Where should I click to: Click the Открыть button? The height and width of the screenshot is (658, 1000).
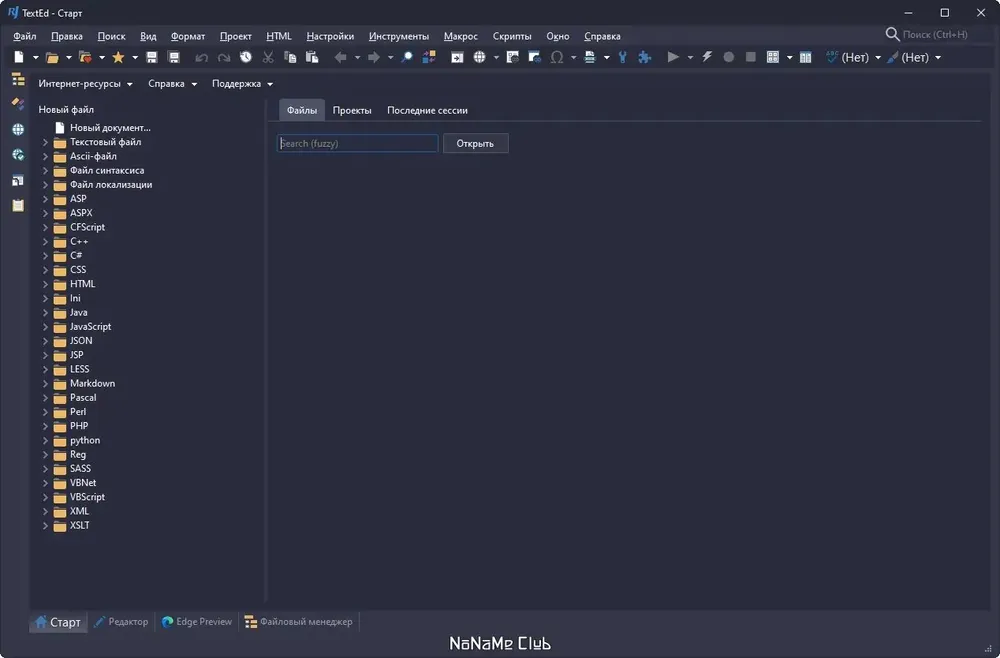[476, 143]
